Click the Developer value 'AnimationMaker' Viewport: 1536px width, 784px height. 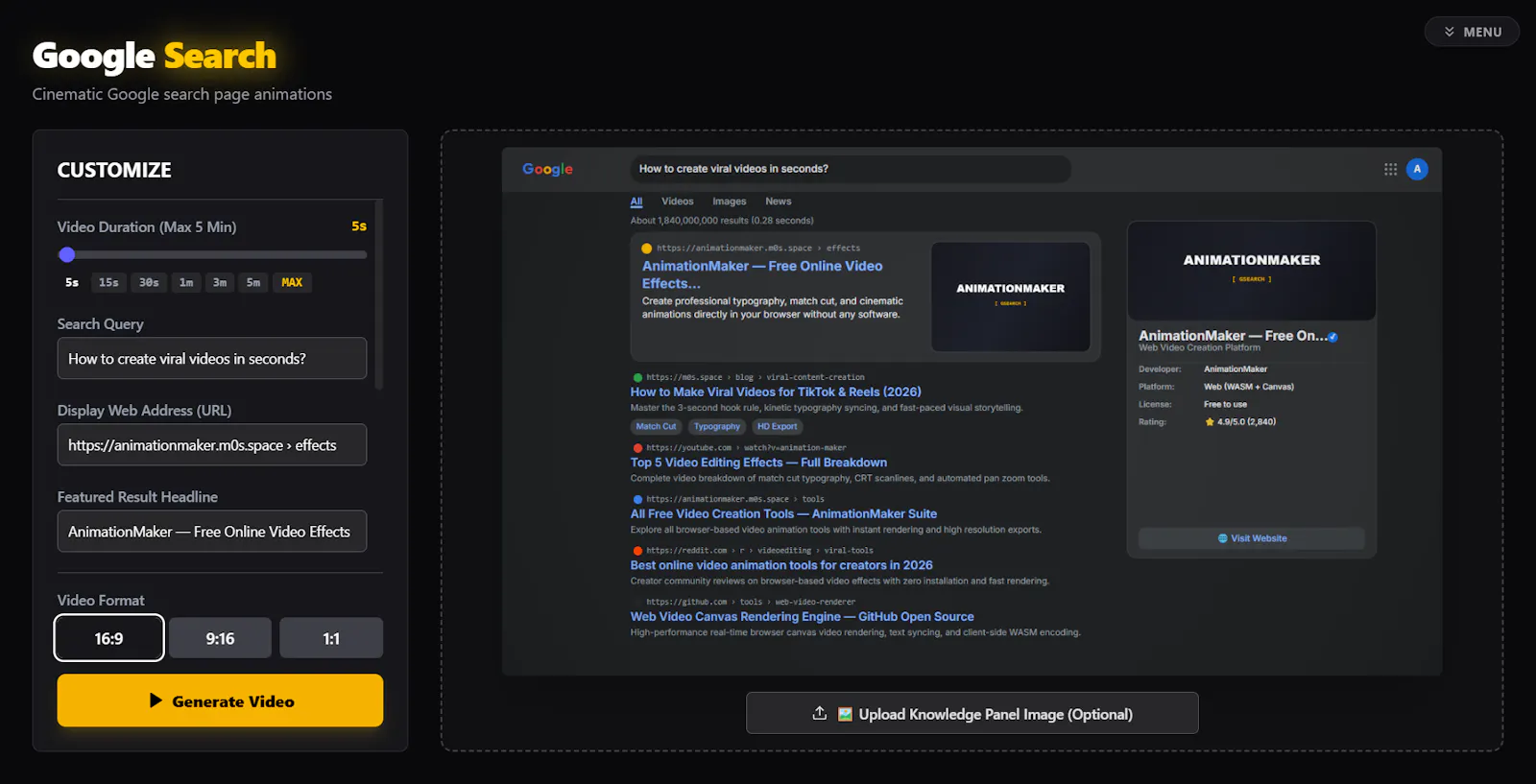(1236, 369)
